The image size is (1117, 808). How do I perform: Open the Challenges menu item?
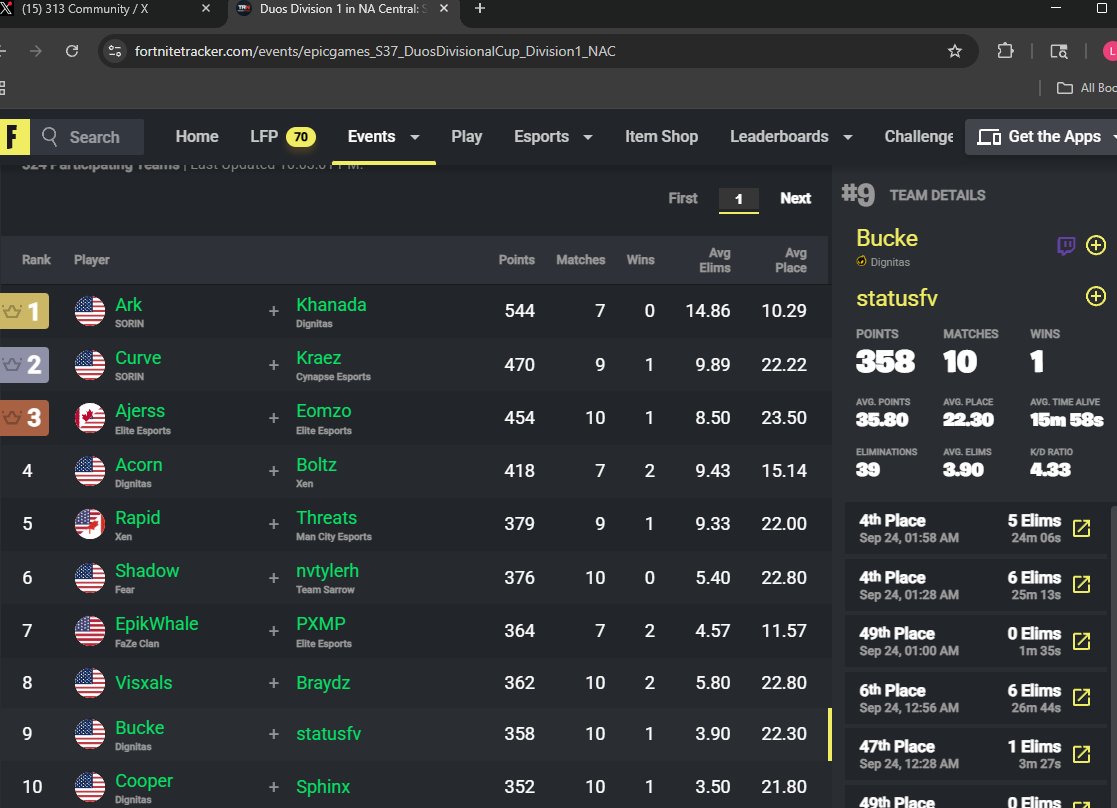[919, 136]
